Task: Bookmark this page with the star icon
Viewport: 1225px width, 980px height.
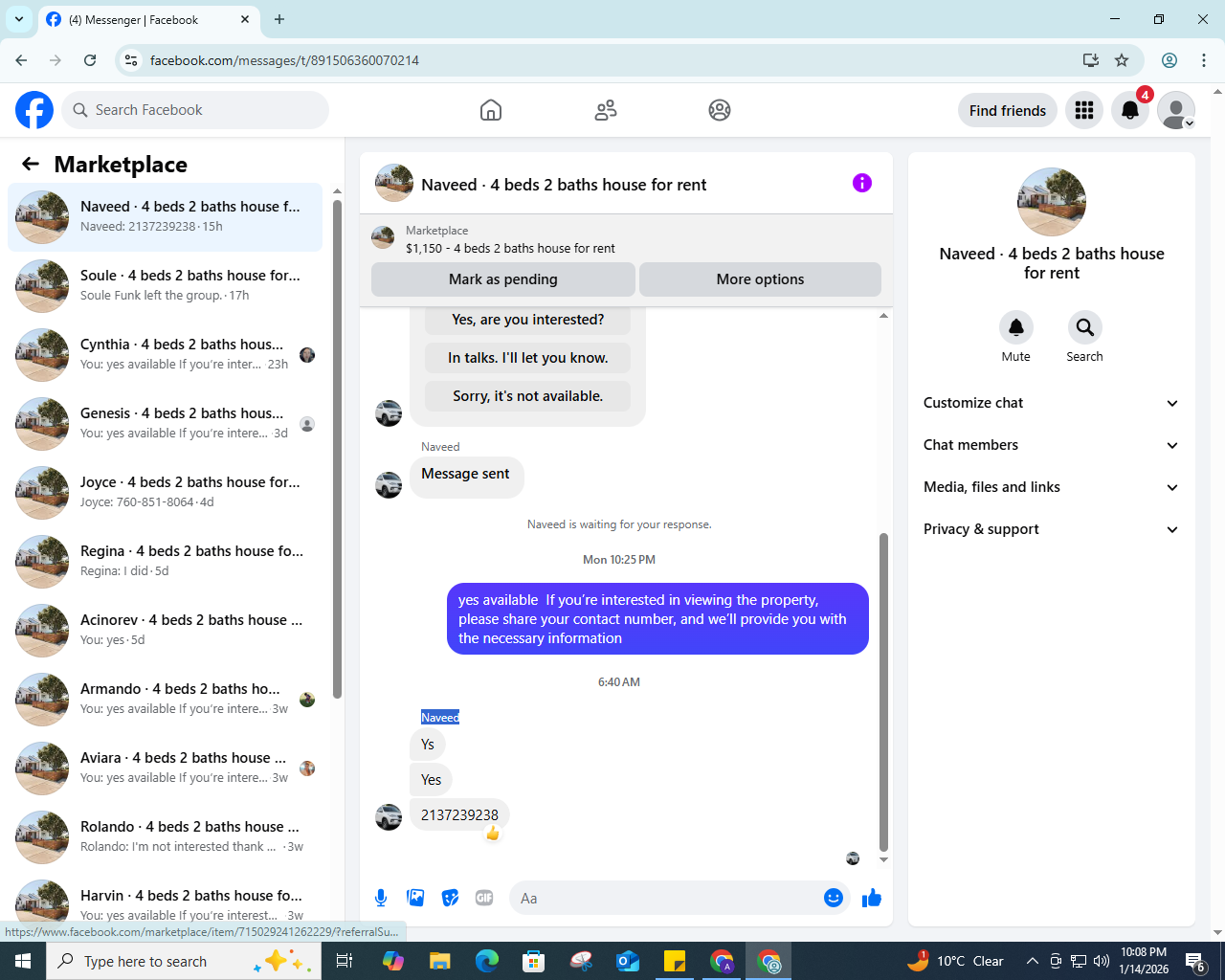Action: 1122,60
